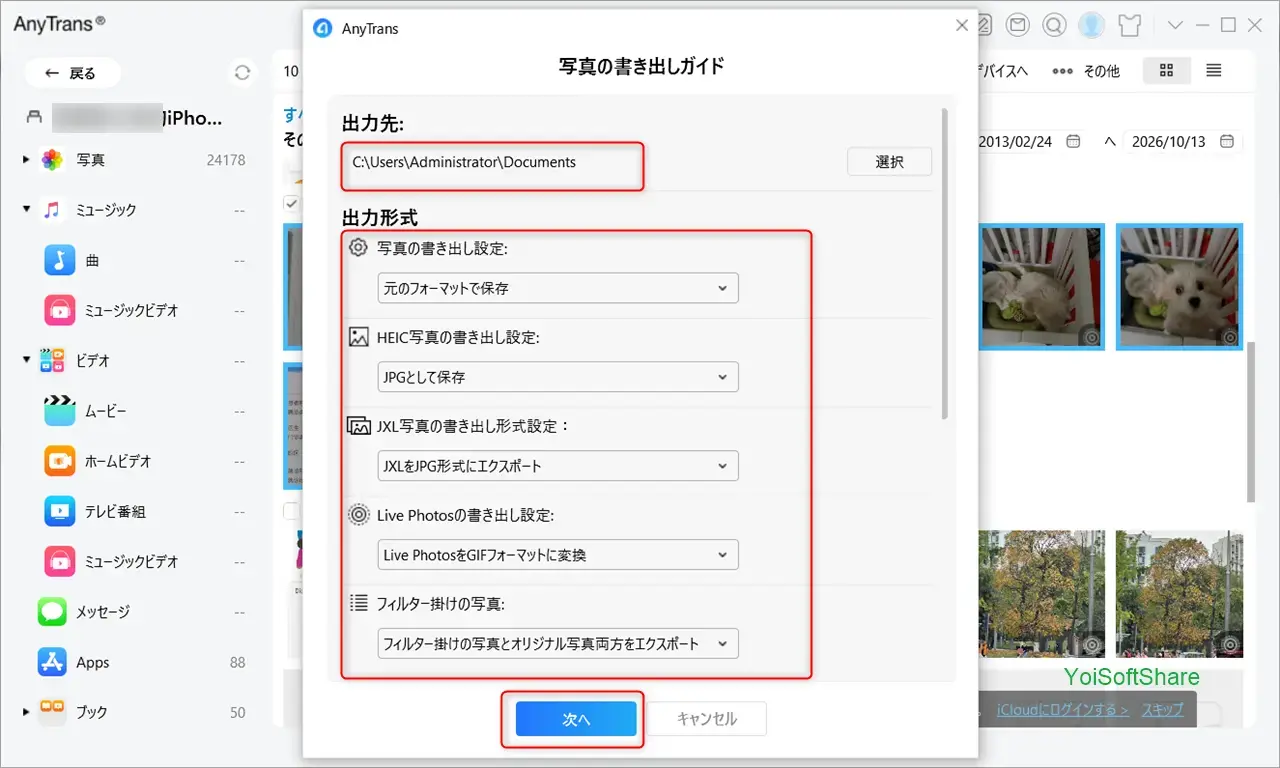Open the ムービー movies clapperboard icon
1280x768 pixels.
click(x=60, y=411)
